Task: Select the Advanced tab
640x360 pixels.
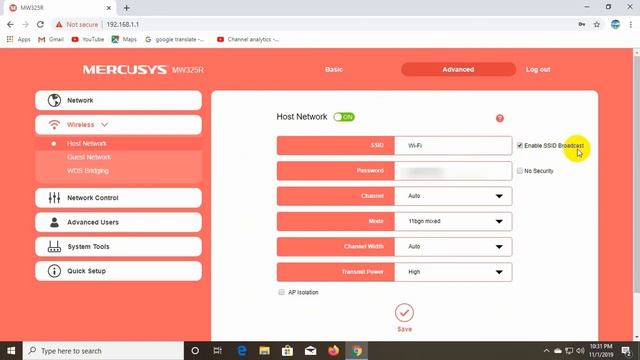Action: pos(458,69)
